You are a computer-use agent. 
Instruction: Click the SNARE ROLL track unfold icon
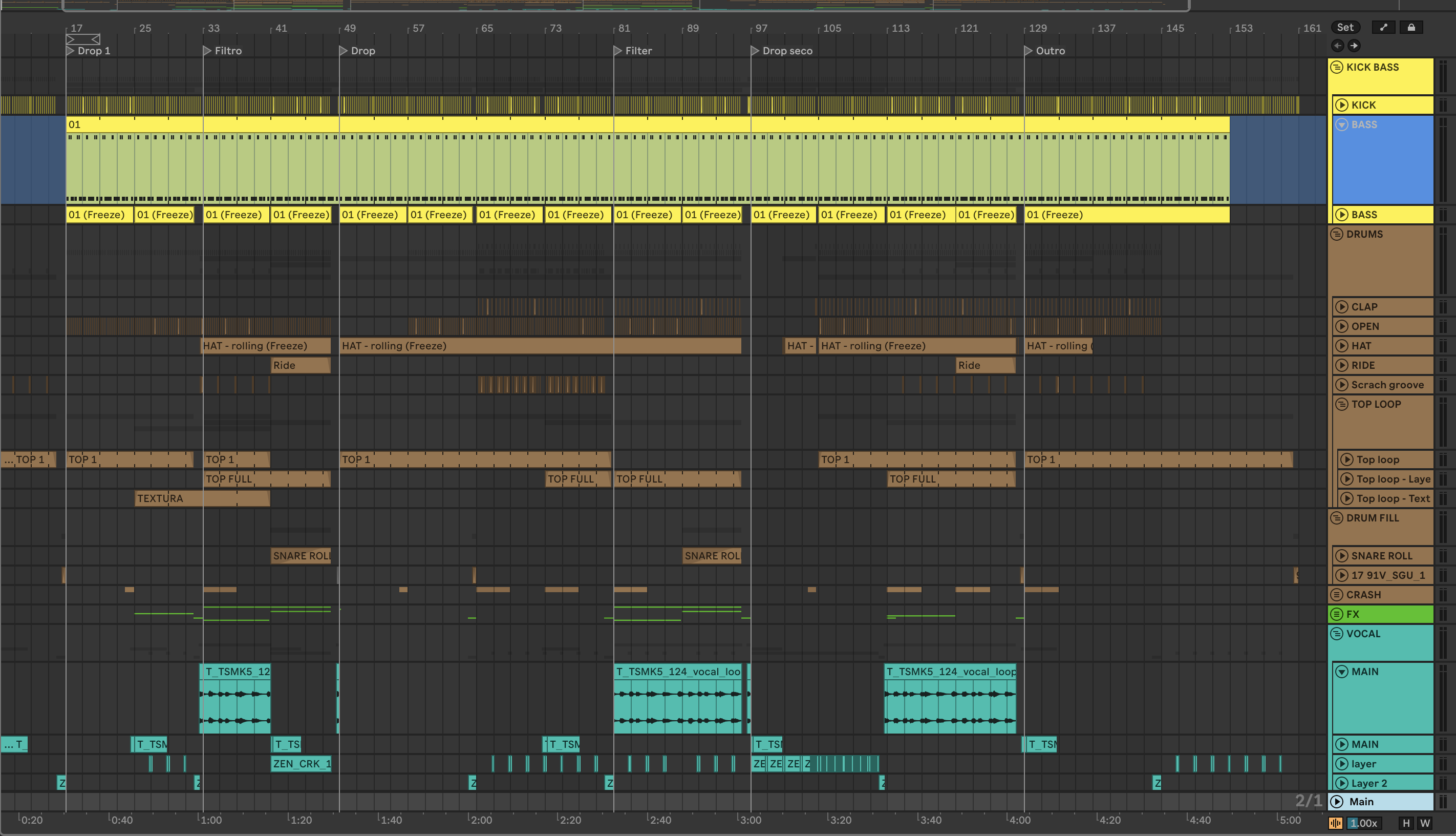tap(1341, 555)
